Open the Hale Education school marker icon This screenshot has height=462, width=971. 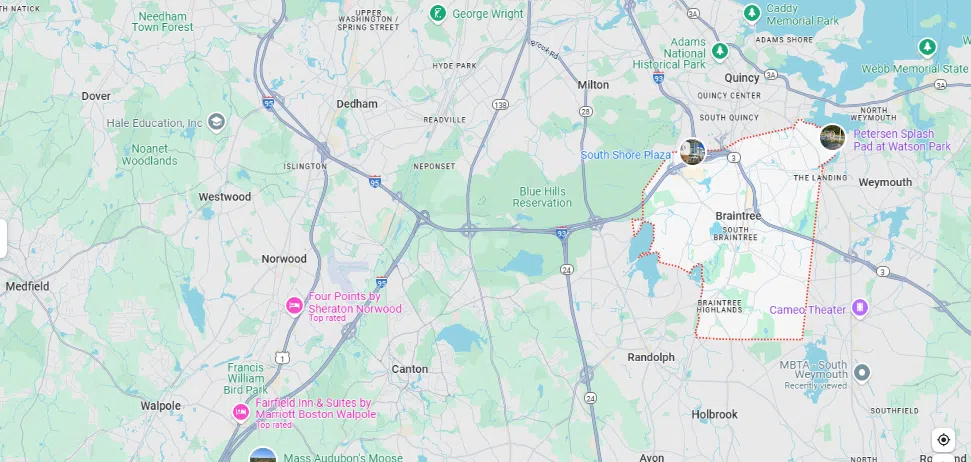tap(216, 122)
